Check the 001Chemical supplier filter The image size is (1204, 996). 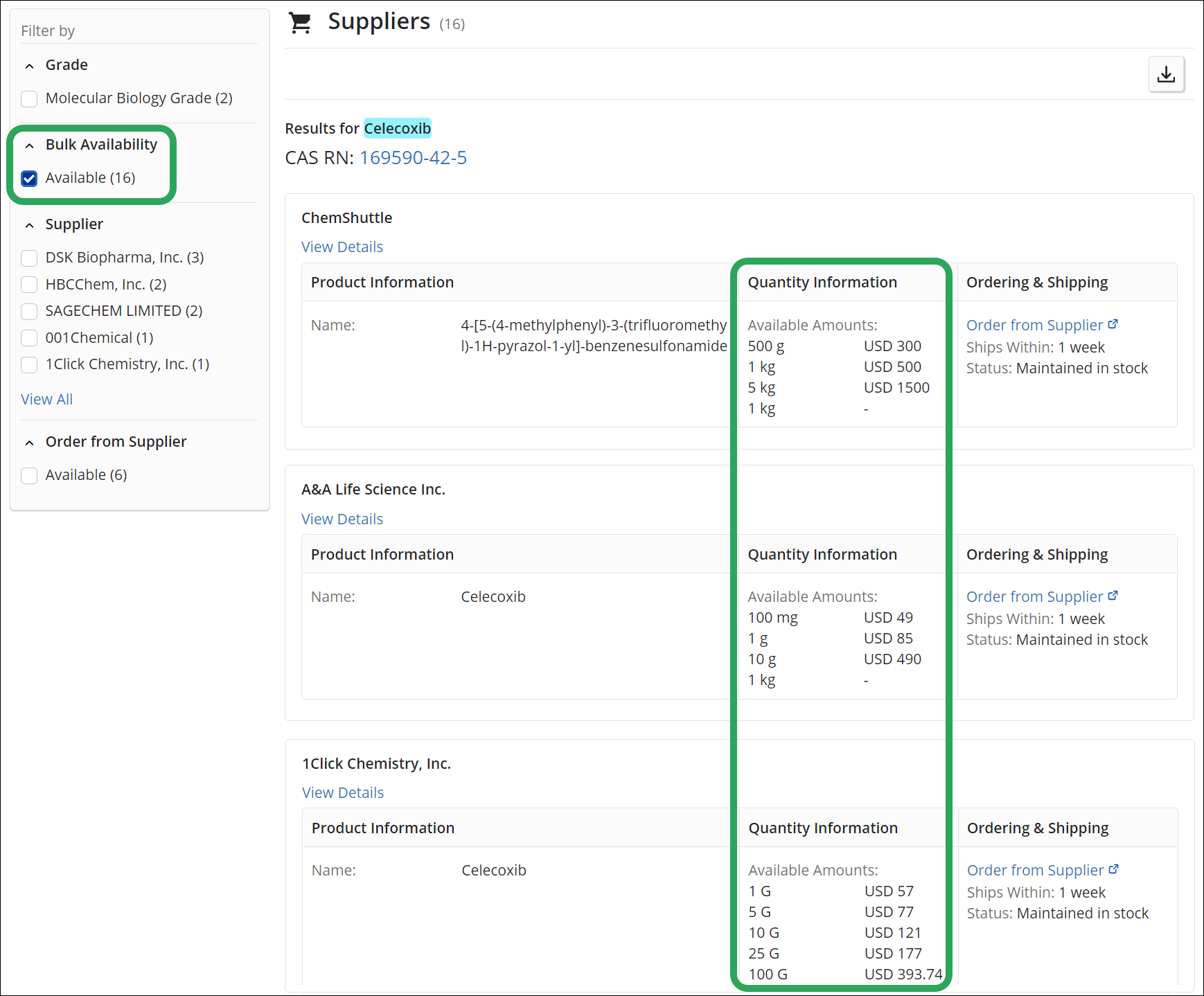coord(29,338)
